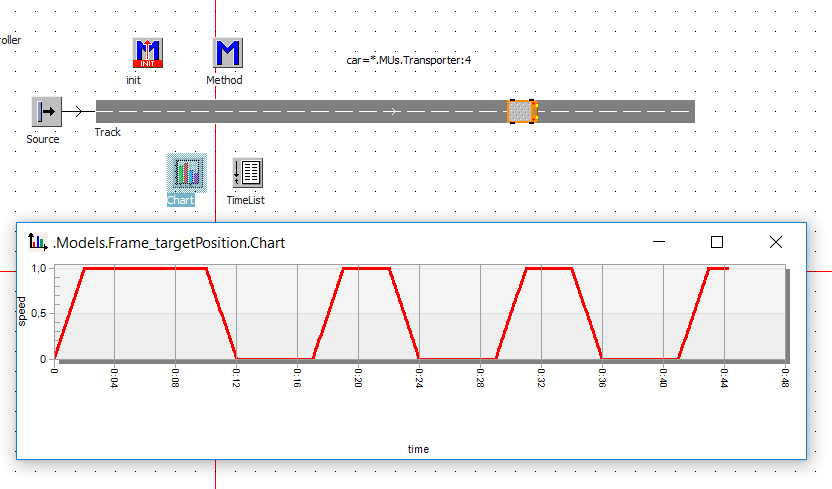Open the init method icon
The image size is (832, 489).
tap(148, 53)
